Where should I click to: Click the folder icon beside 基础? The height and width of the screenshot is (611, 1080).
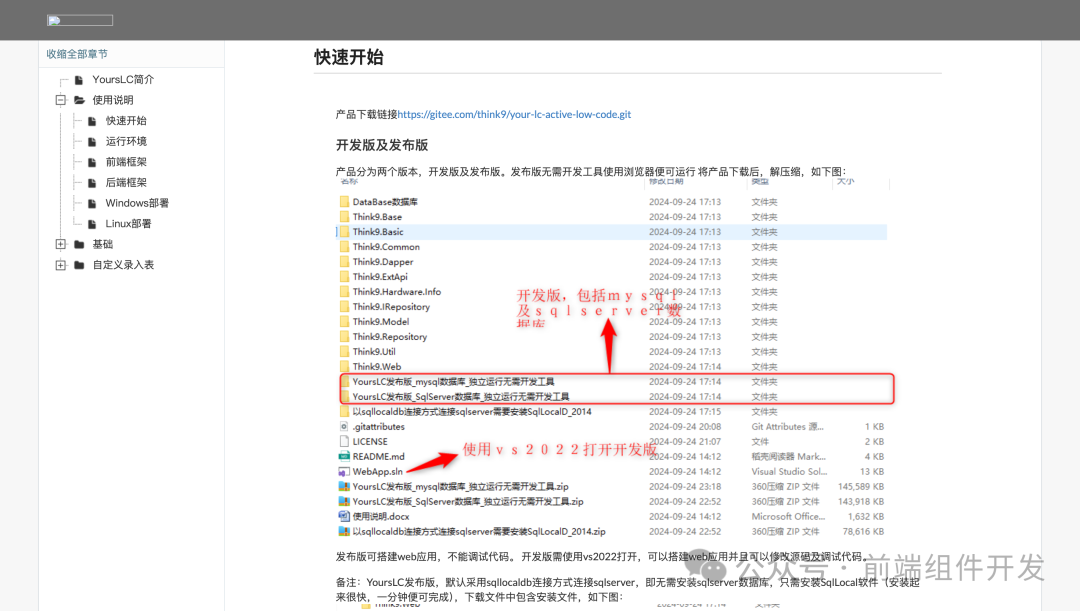(x=79, y=245)
